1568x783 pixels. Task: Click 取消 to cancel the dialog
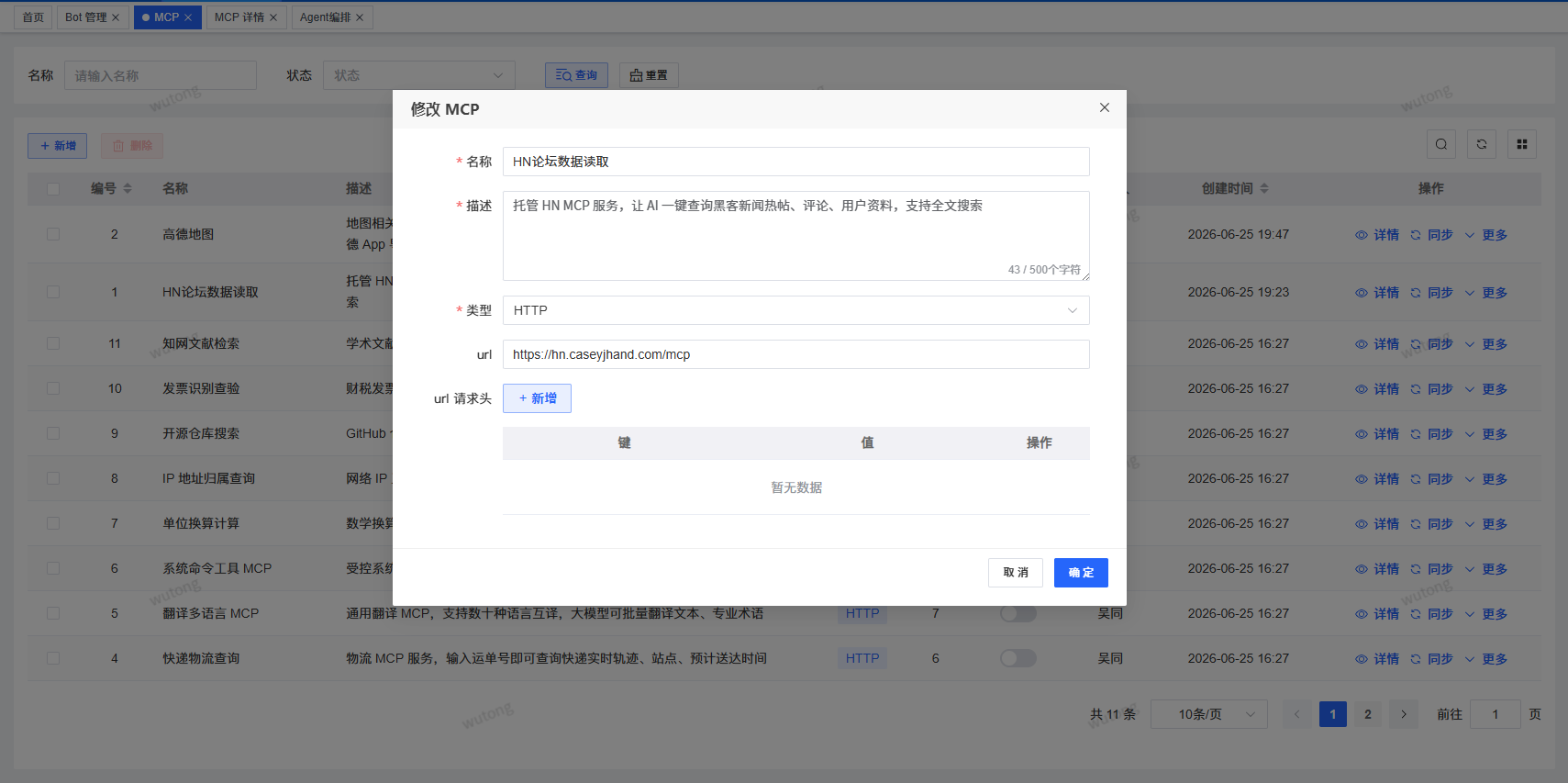pyautogui.click(x=1016, y=573)
